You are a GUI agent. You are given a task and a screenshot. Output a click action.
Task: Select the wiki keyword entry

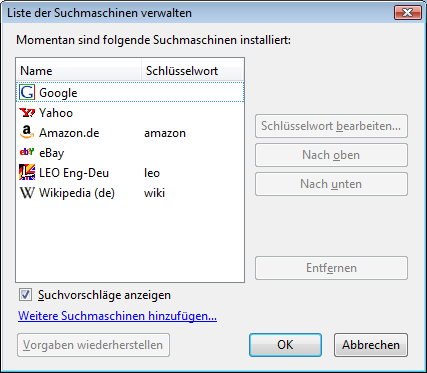click(x=154, y=193)
